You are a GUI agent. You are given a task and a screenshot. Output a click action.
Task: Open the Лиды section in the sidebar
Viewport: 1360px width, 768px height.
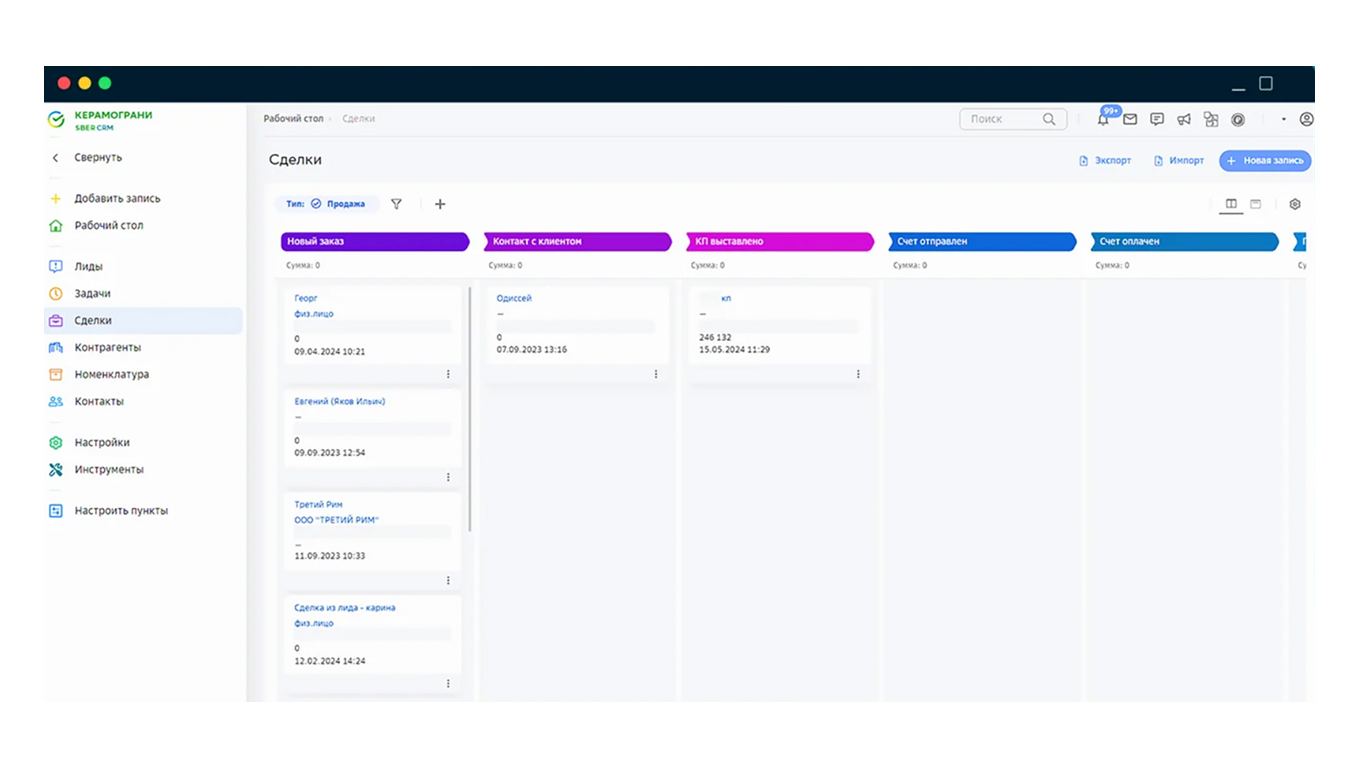tap(89, 266)
